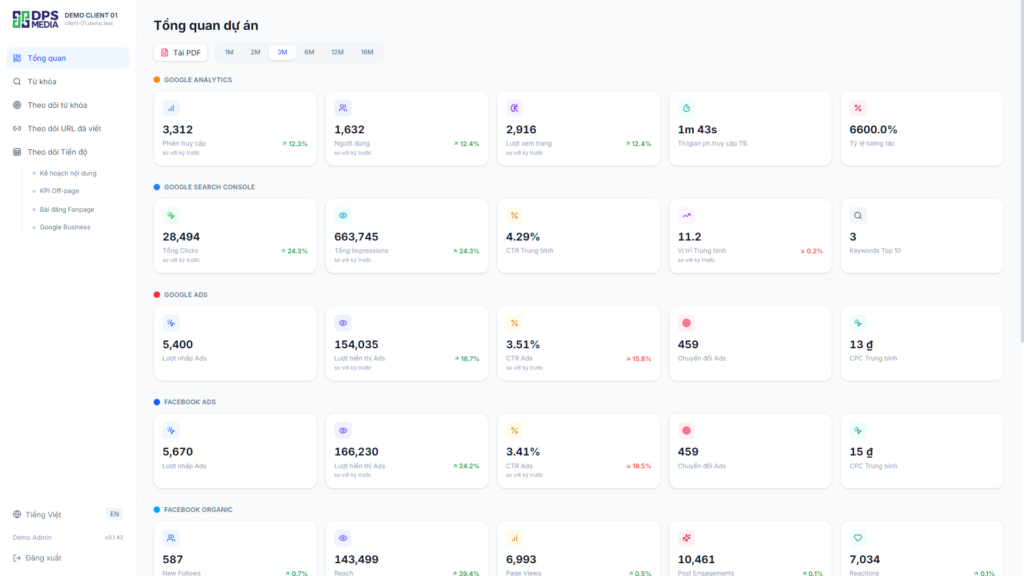Click the logout icon beside Đăng xuất
1024x576 pixels.
pos(17,558)
